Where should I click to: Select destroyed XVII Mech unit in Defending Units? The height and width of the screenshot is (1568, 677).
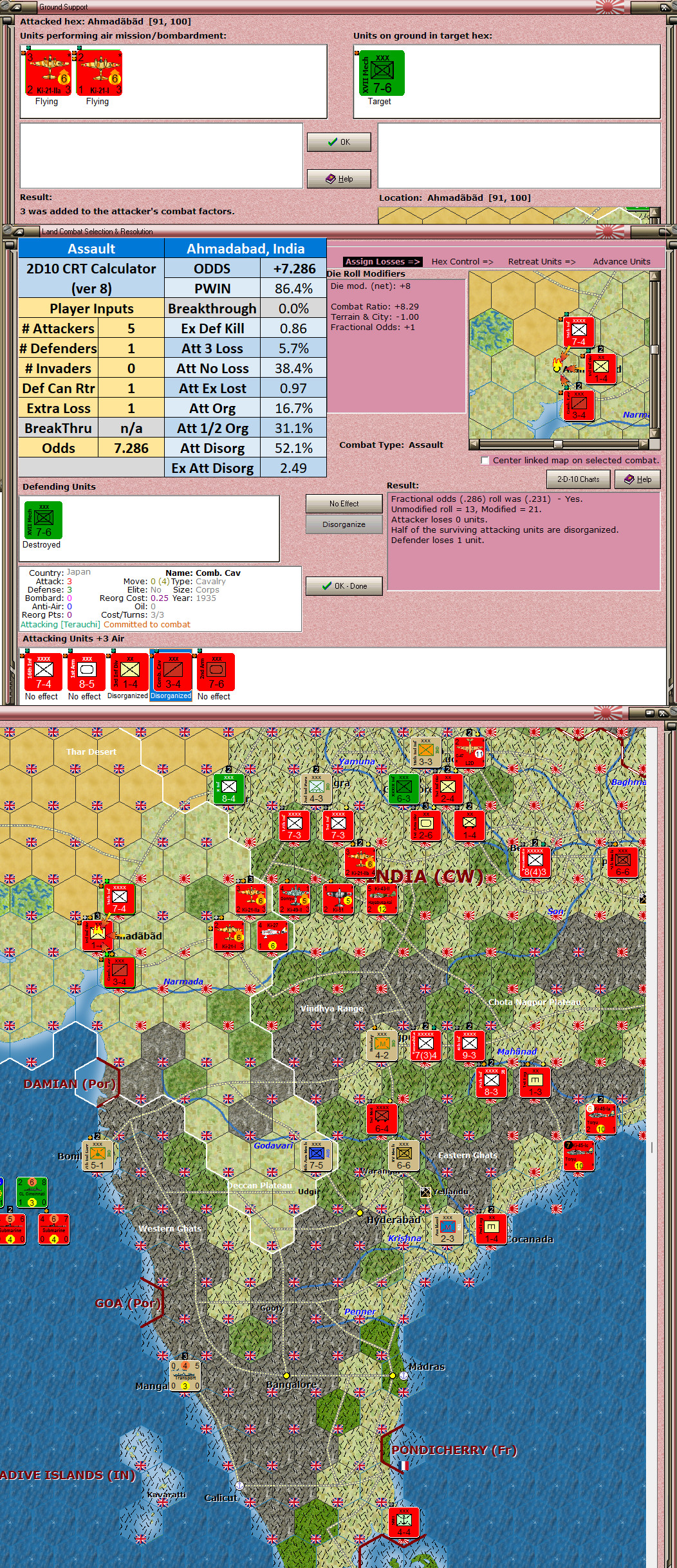point(44,520)
